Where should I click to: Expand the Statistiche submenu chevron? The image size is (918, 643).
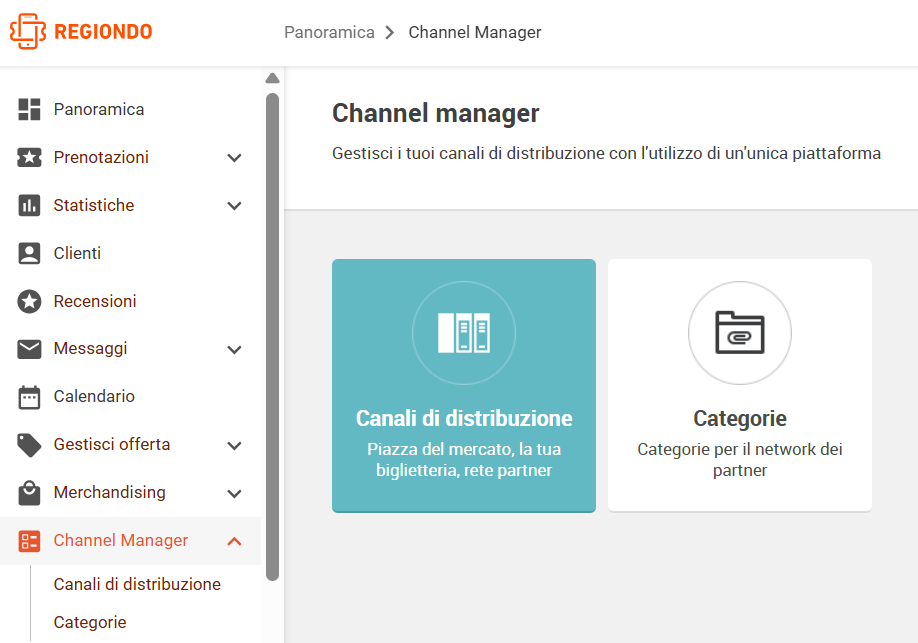tap(234, 206)
